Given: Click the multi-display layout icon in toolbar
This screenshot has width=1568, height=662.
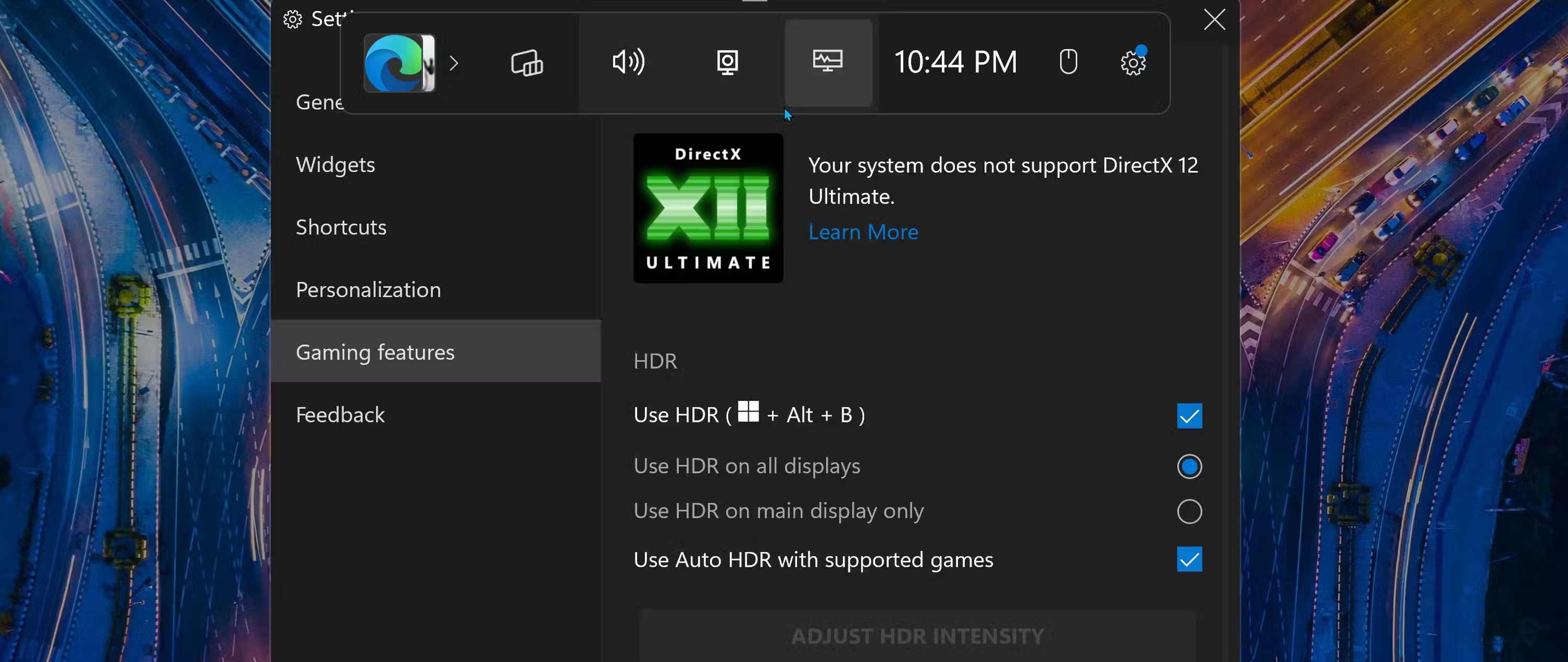Looking at the screenshot, I should [x=527, y=62].
